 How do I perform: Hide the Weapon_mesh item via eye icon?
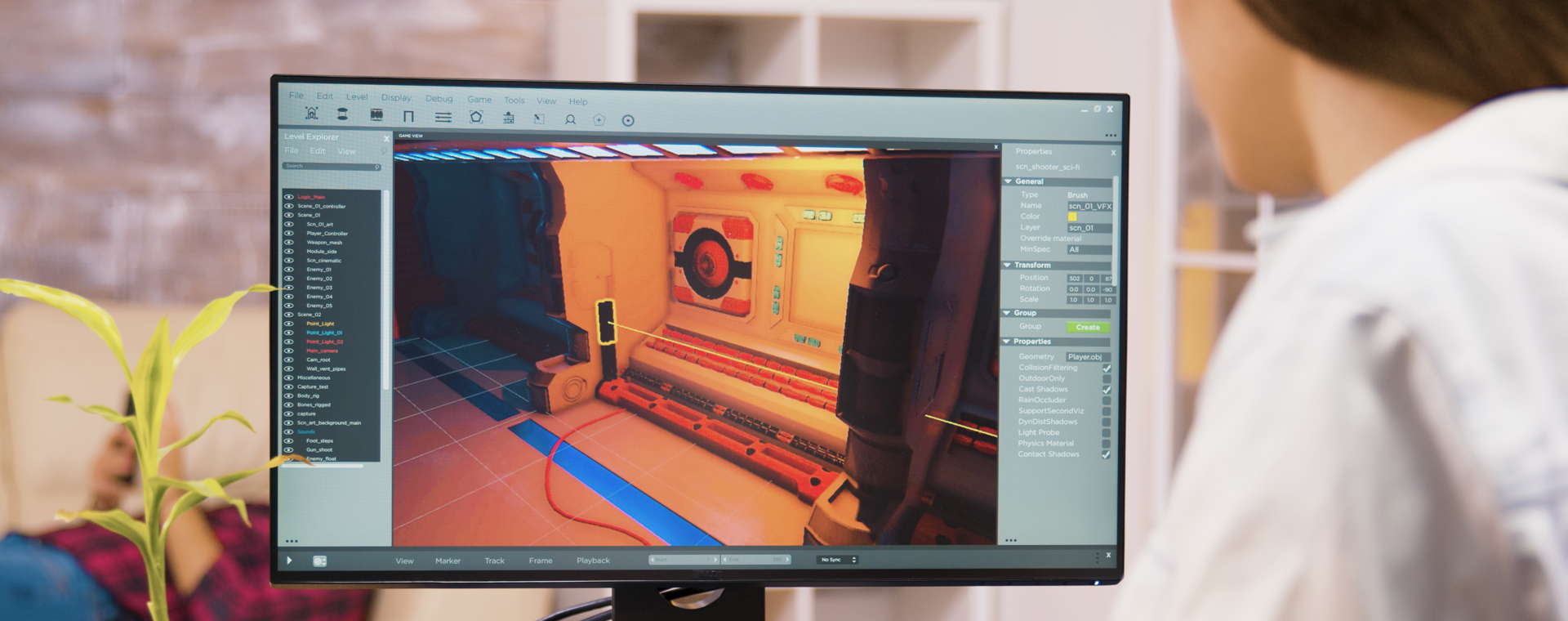288,243
